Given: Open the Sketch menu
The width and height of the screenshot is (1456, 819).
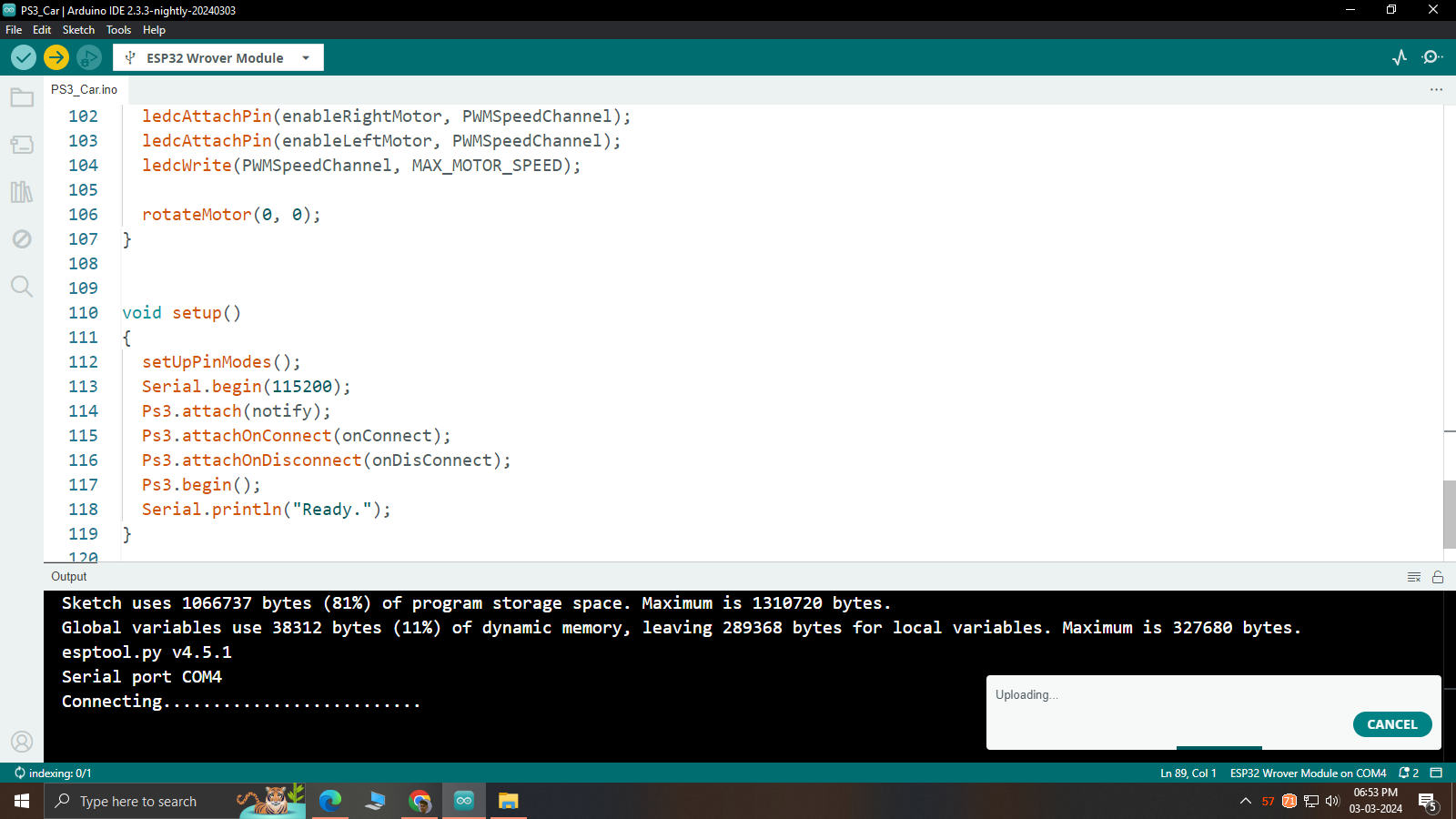Looking at the screenshot, I should tap(78, 30).
